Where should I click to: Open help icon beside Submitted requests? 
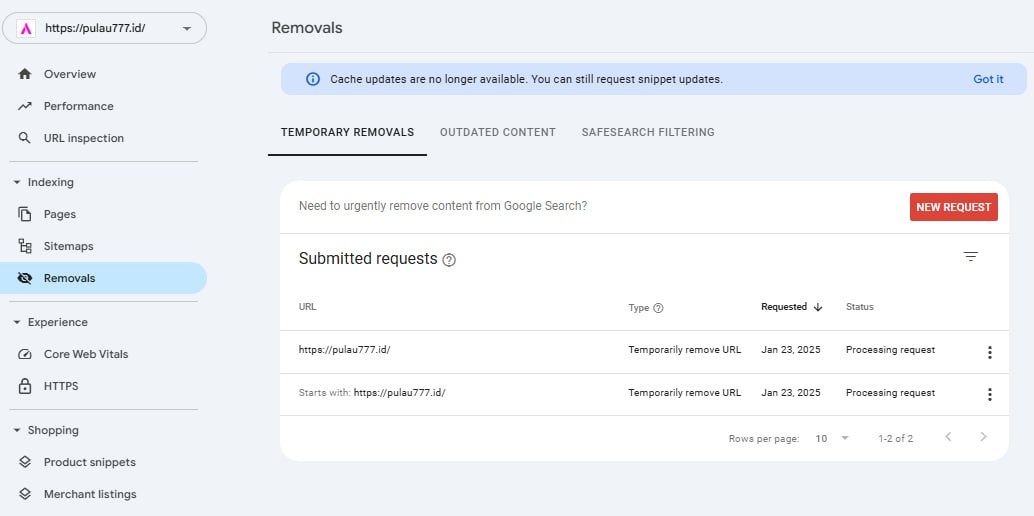pos(449,260)
